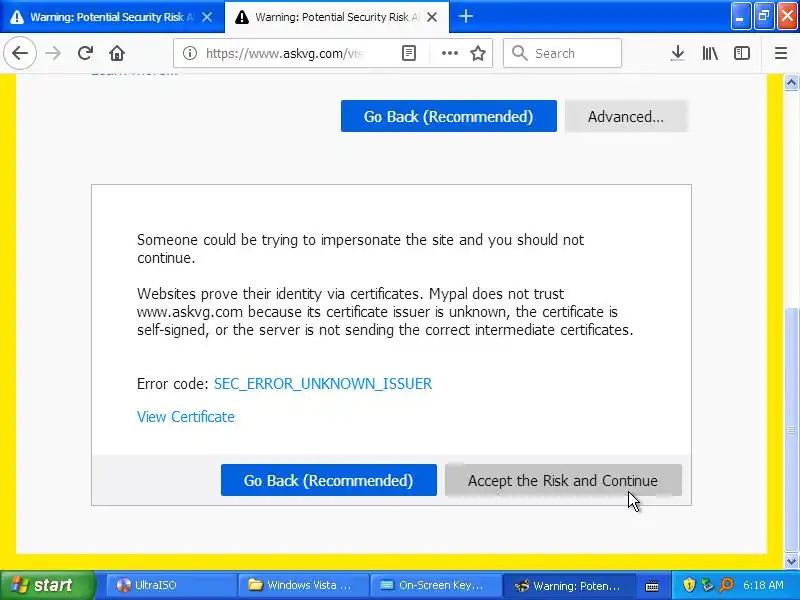Reload the current page
This screenshot has width=800, height=600.
(85, 53)
